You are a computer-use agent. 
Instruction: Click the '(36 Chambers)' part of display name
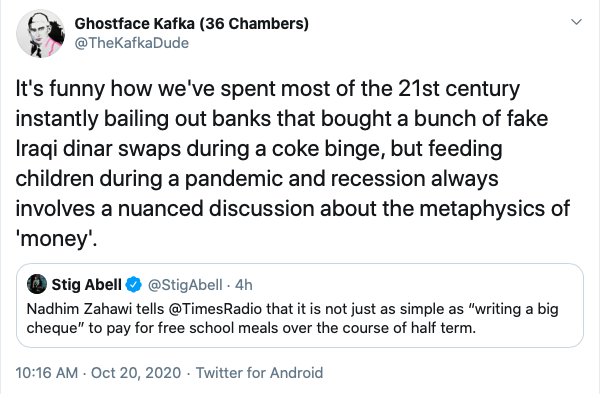[254, 24]
